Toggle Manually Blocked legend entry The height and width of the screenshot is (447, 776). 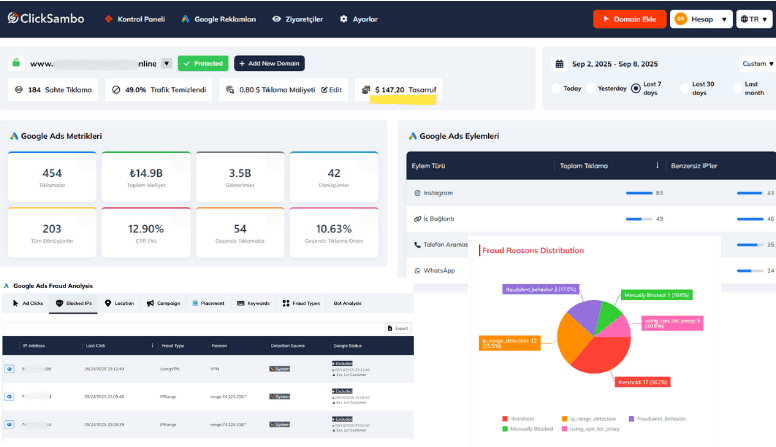pos(528,429)
